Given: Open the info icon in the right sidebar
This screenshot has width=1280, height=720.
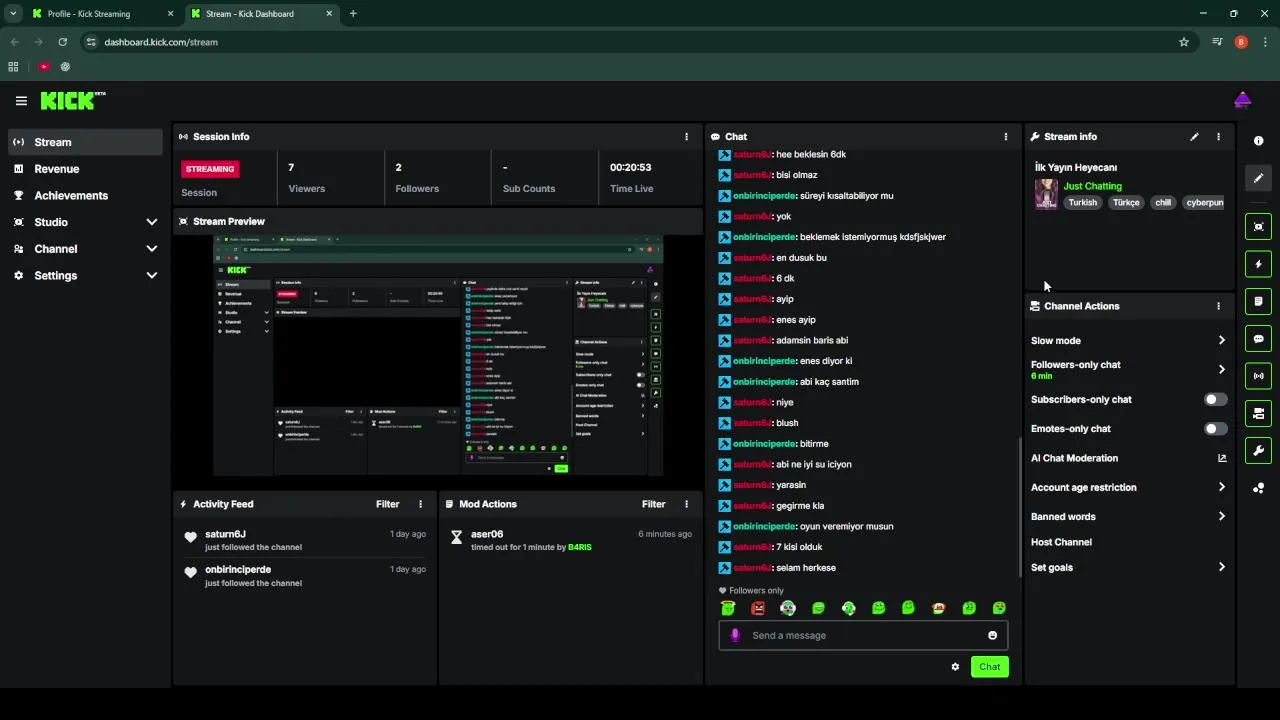Looking at the screenshot, I should tap(1258, 141).
